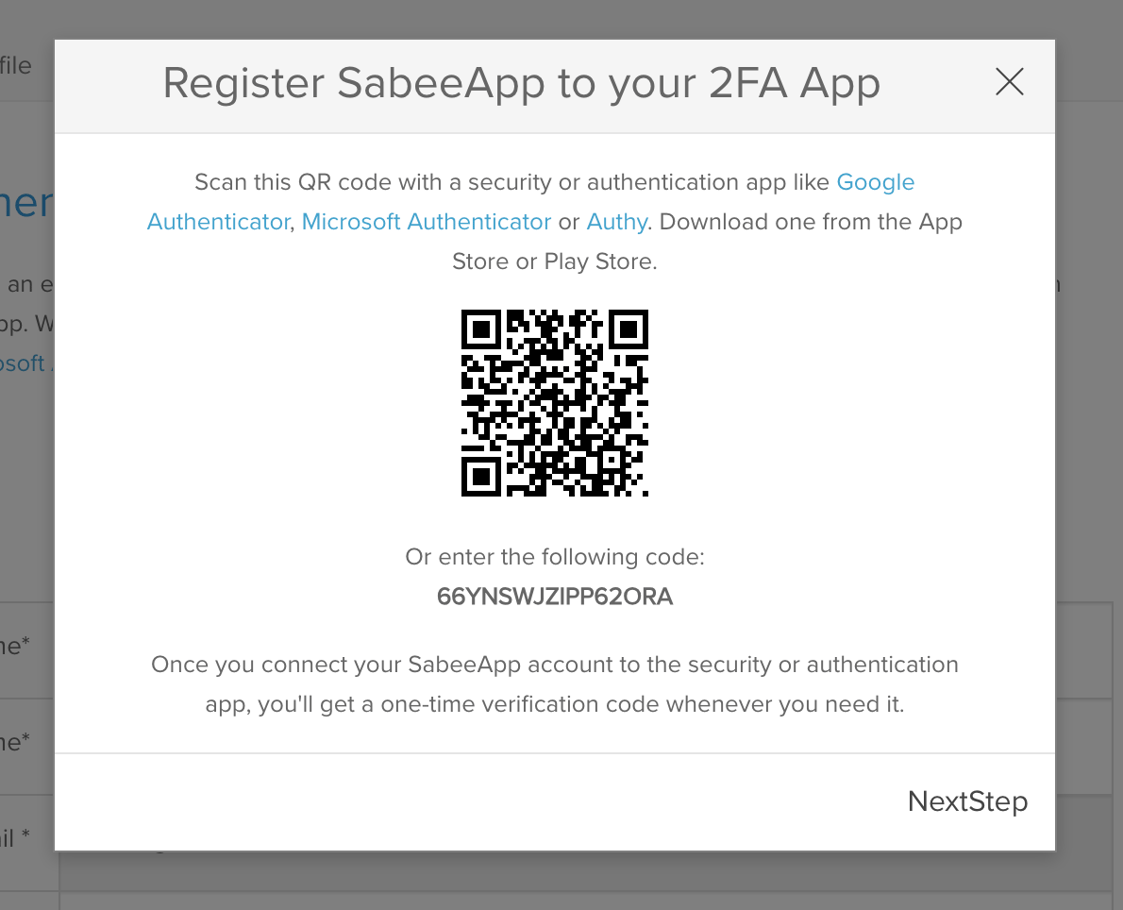This screenshot has height=910, width=1123.
Task: Click the dialog title text
Action: click(521, 83)
